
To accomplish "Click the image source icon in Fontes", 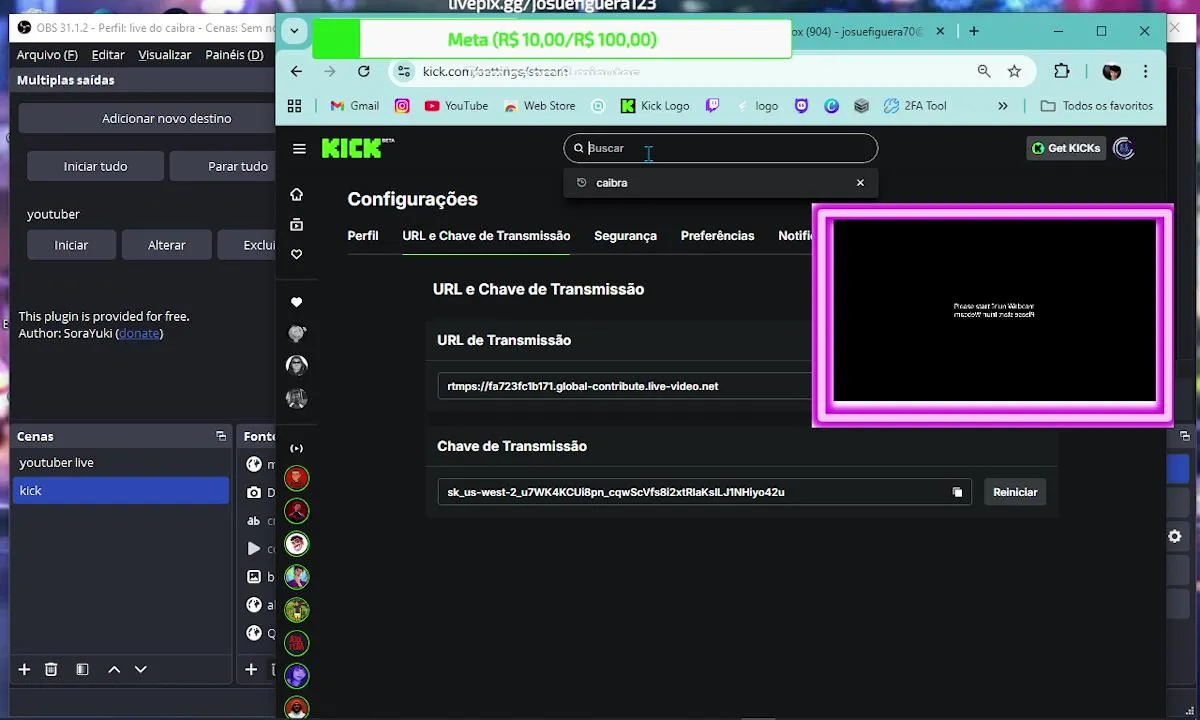I will pos(254,577).
